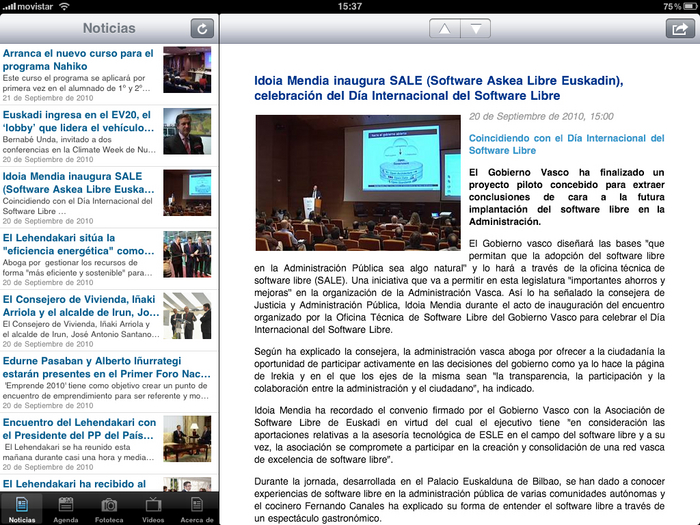Open the Agenda tab
The image size is (700, 525).
(x=66, y=509)
